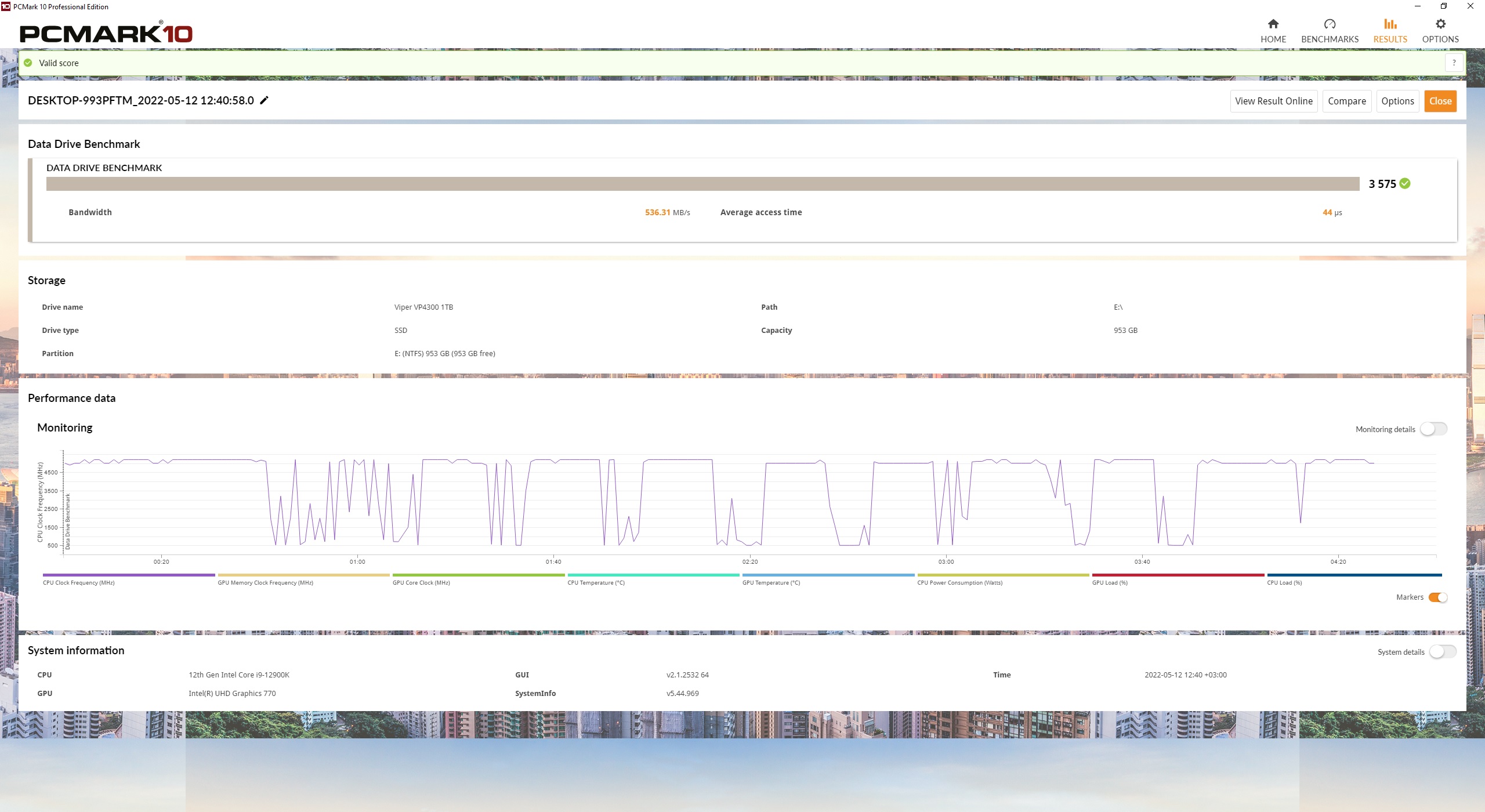Click pencil icon to rename result
The image size is (1485, 812).
tap(264, 100)
